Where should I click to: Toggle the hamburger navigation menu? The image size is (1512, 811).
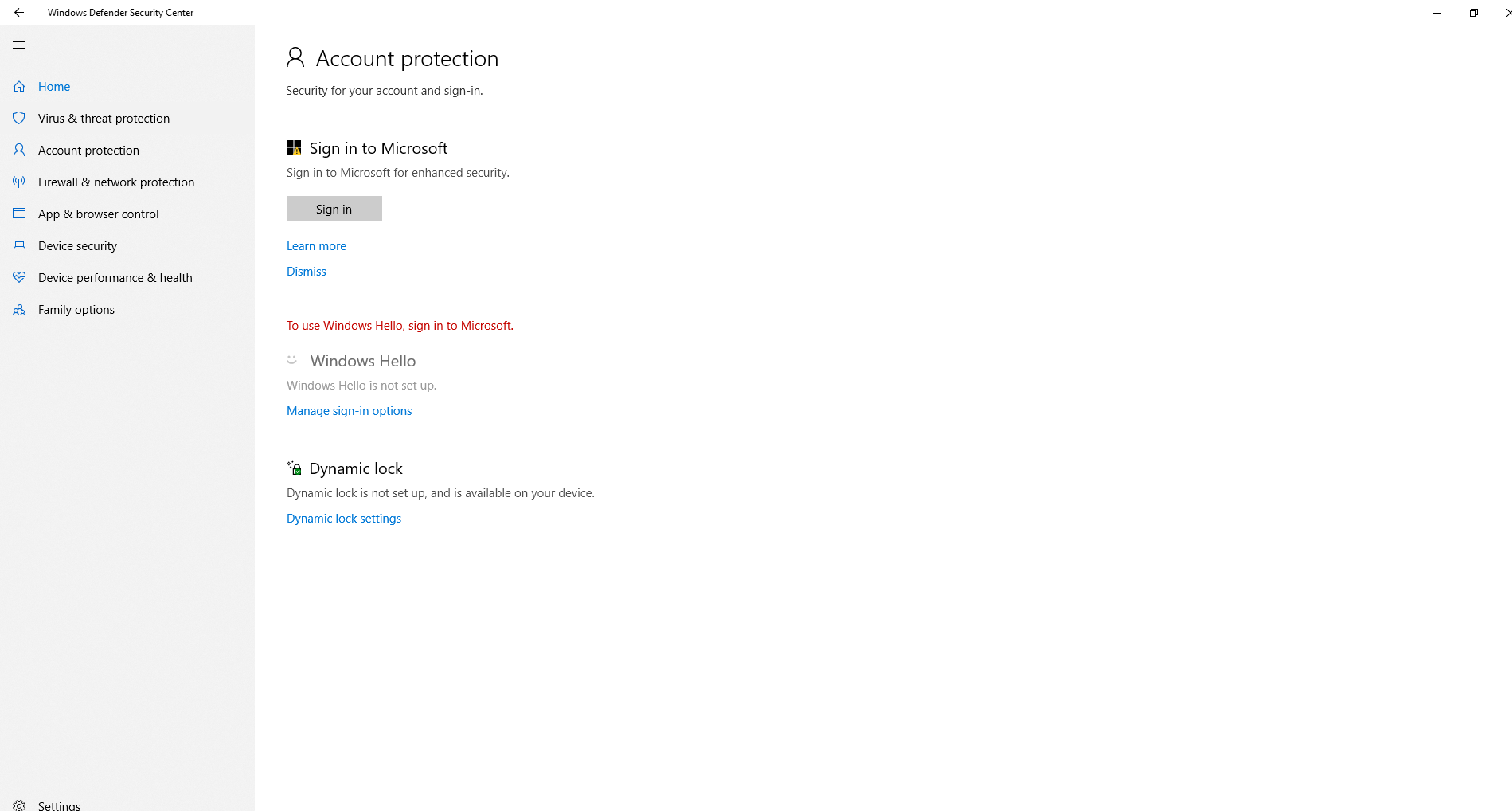[19, 45]
